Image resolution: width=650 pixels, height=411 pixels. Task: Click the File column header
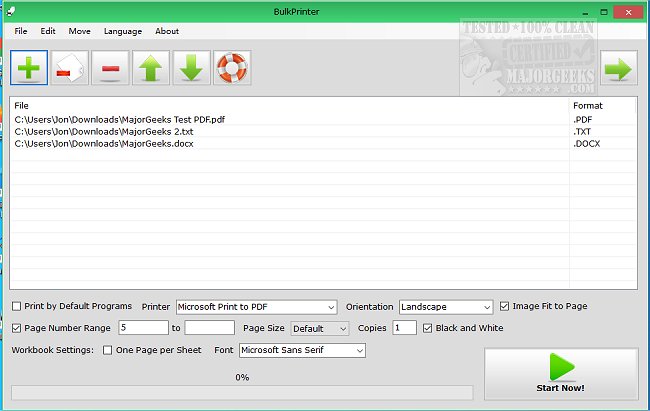pyautogui.click(x=289, y=105)
